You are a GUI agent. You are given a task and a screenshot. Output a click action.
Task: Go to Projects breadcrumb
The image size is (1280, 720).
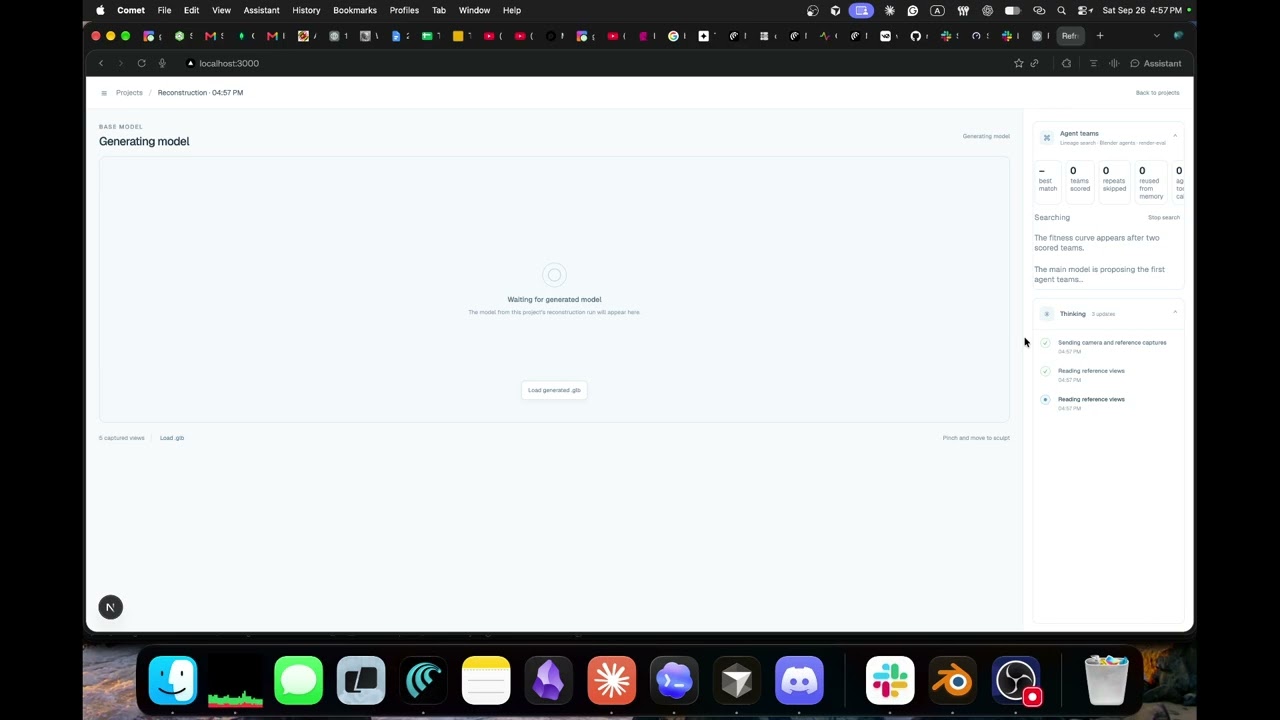[x=129, y=93]
